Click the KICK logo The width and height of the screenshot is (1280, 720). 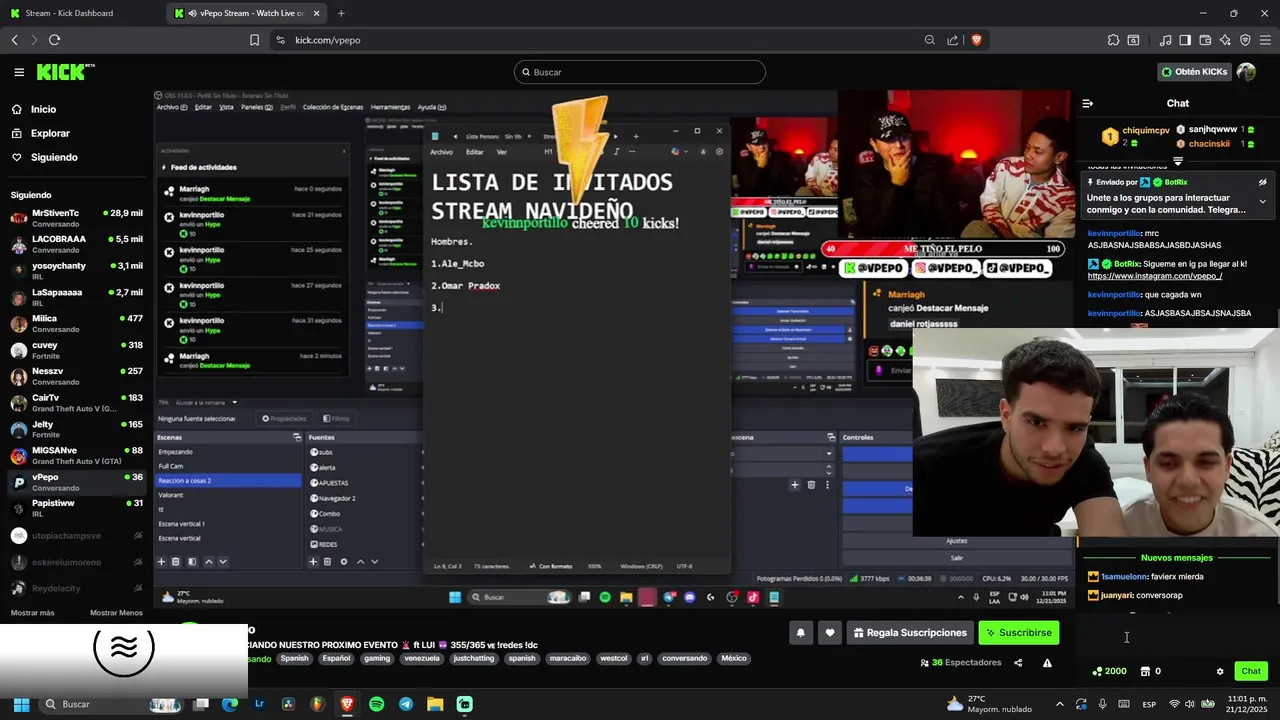coord(64,72)
